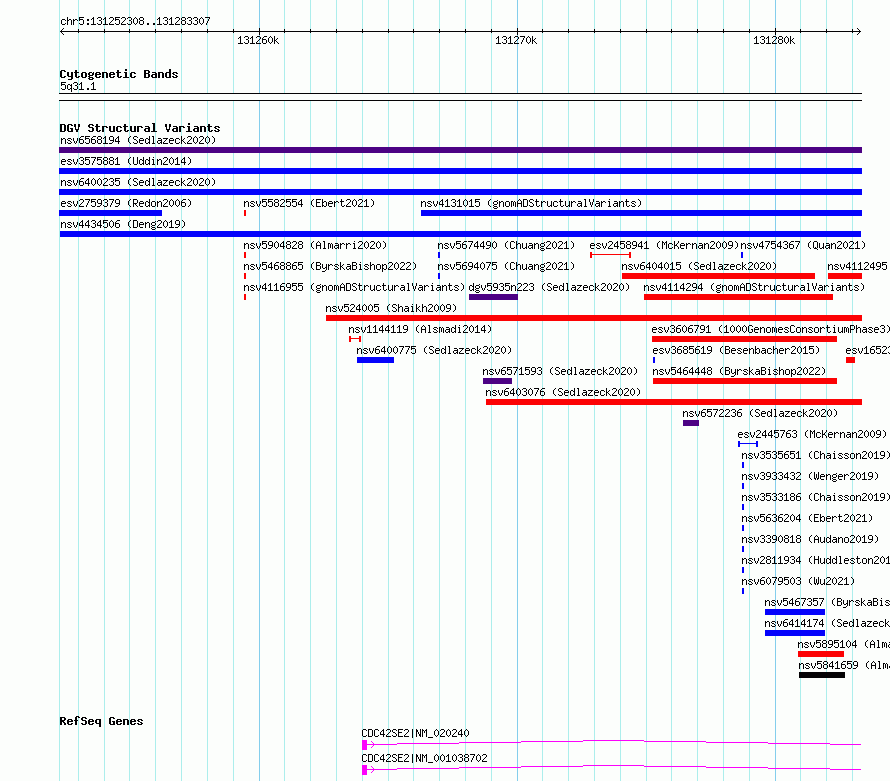The height and width of the screenshot is (781, 890).
Task: Select nsv2811934 Huddleston label
Action: pyautogui.click(x=816, y=560)
